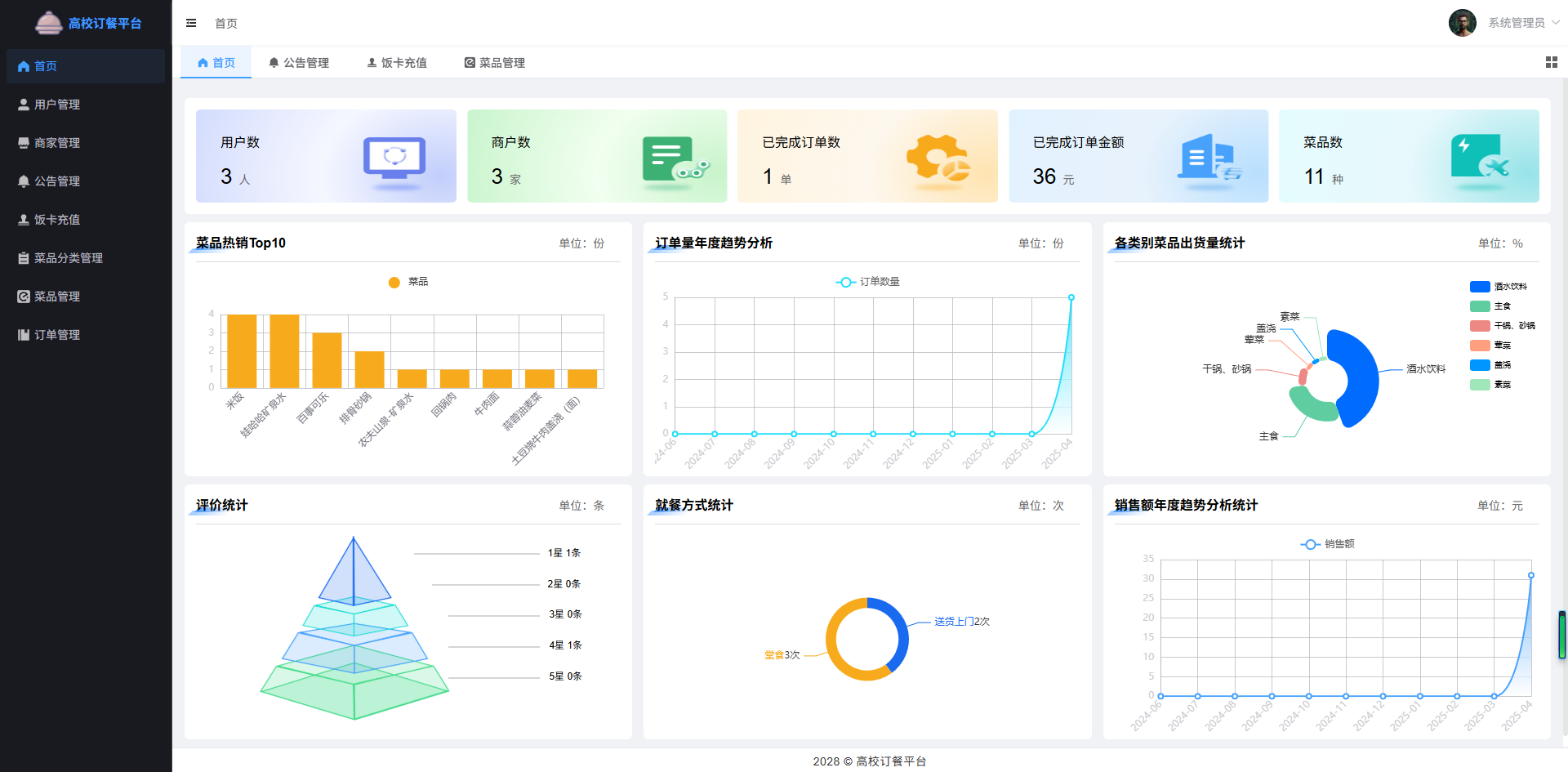Toggle the 订单数量 legend item
1568x772 pixels.
(x=868, y=281)
